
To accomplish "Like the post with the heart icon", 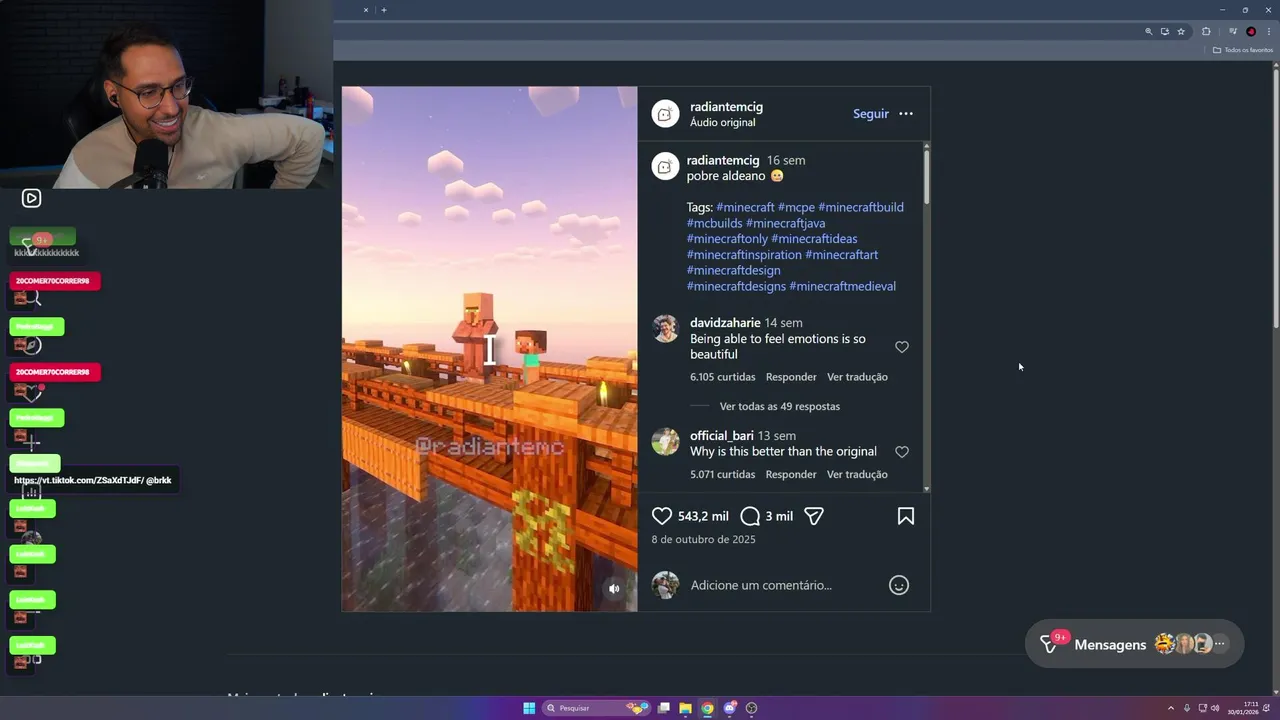I will [662, 516].
